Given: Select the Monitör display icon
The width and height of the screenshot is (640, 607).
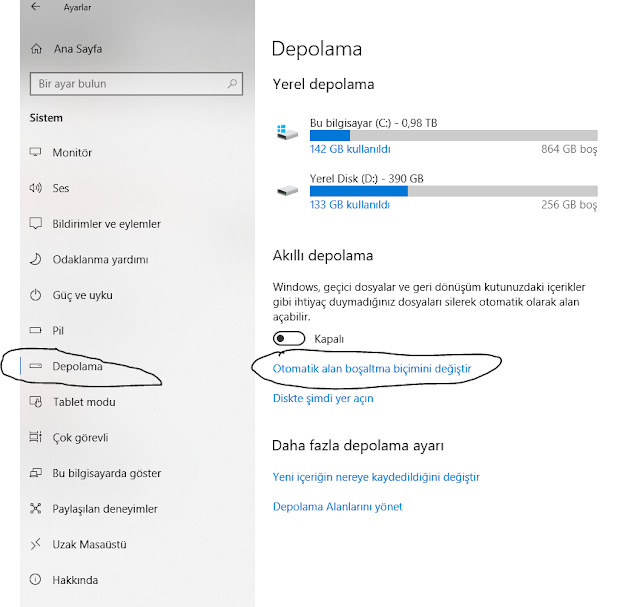Looking at the screenshot, I should click(x=36, y=152).
